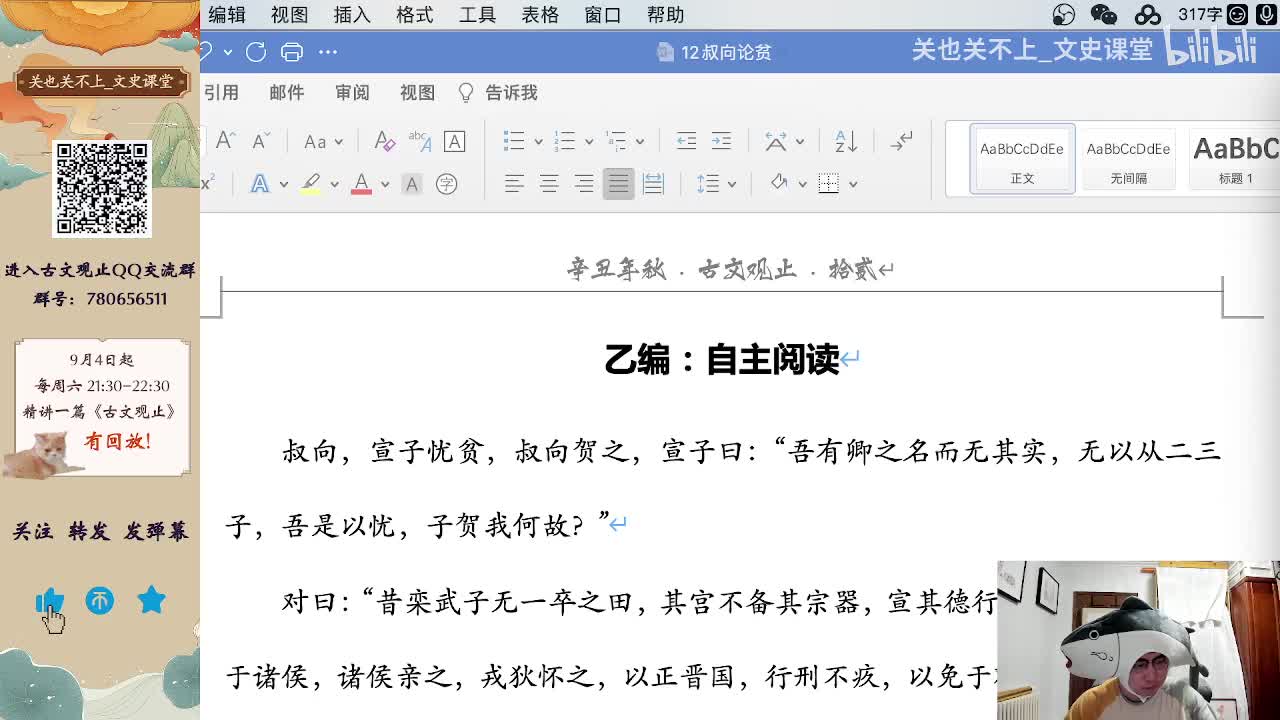Expand the numbering style dropdown
Screen dimensions: 1280x720
point(589,142)
